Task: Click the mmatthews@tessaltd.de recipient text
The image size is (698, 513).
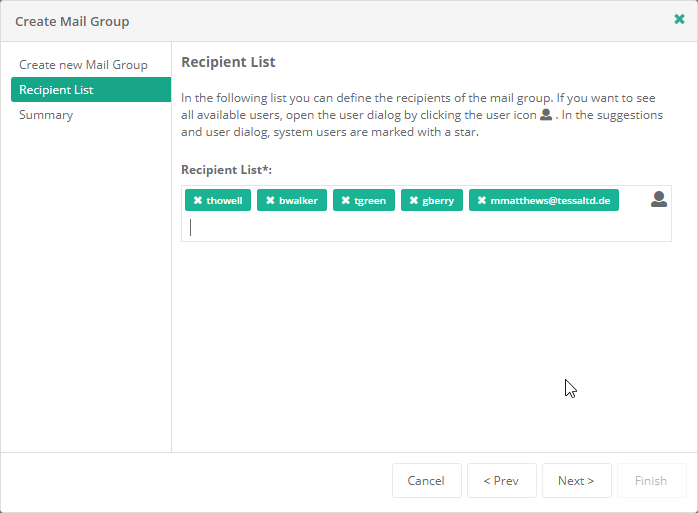Action: (550, 201)
